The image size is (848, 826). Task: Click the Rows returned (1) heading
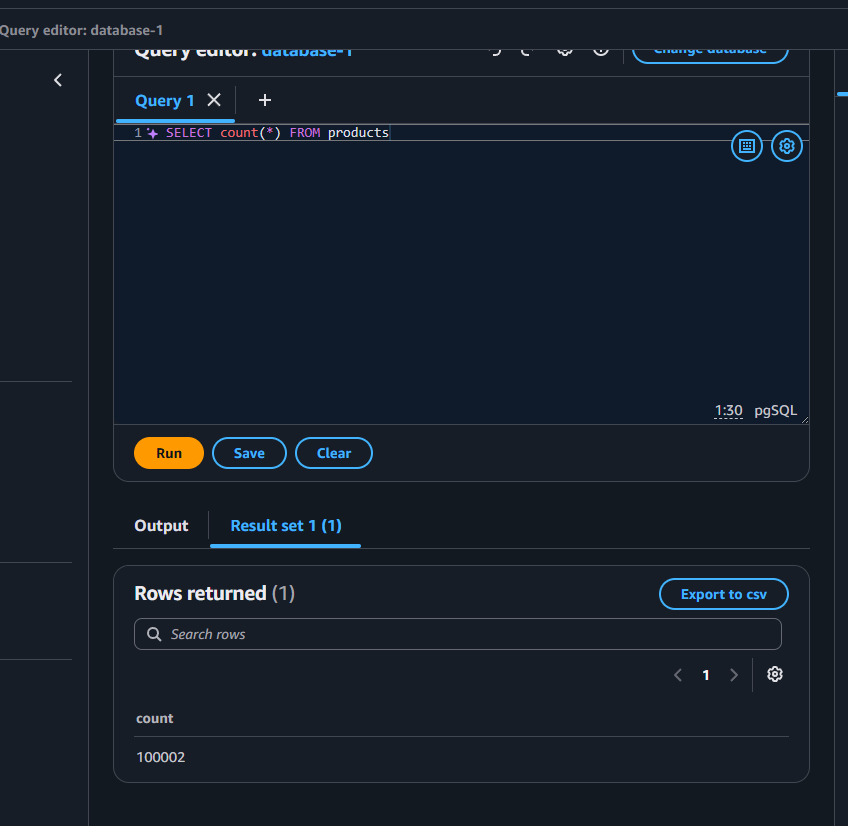coord(215,593)
